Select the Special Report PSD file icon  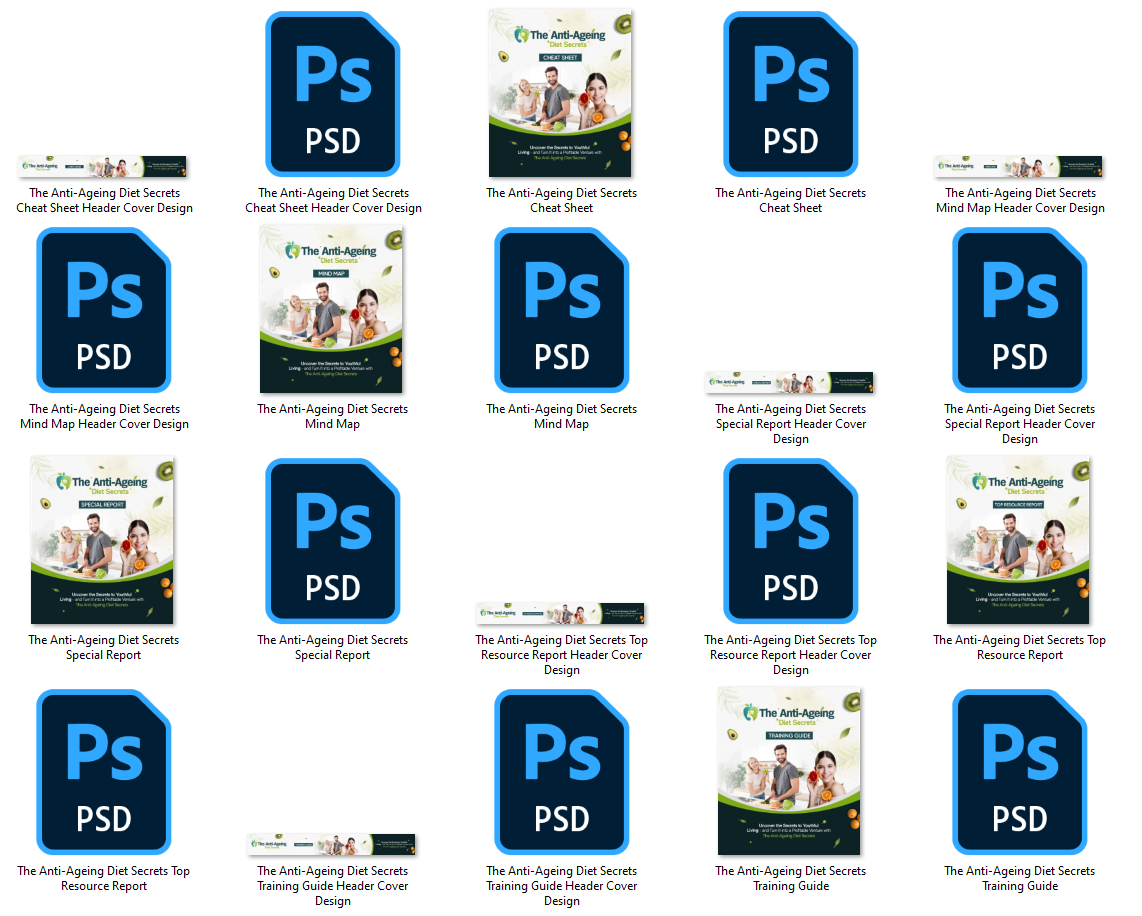333,541
